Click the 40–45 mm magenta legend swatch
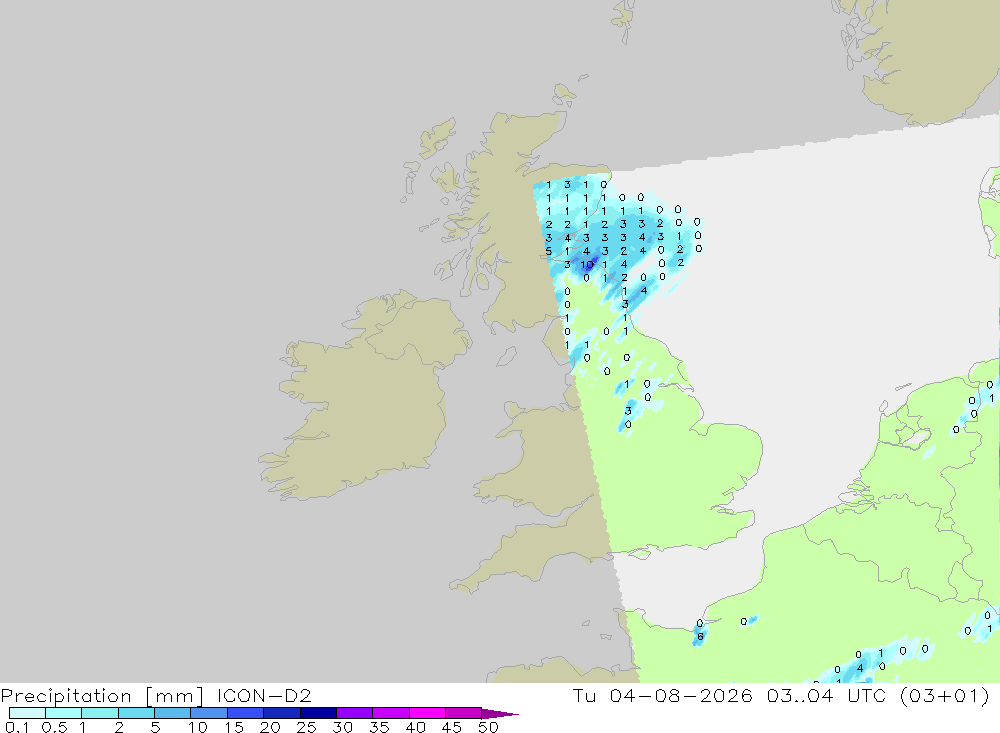The image size is (1000, 733). point(427,713)
